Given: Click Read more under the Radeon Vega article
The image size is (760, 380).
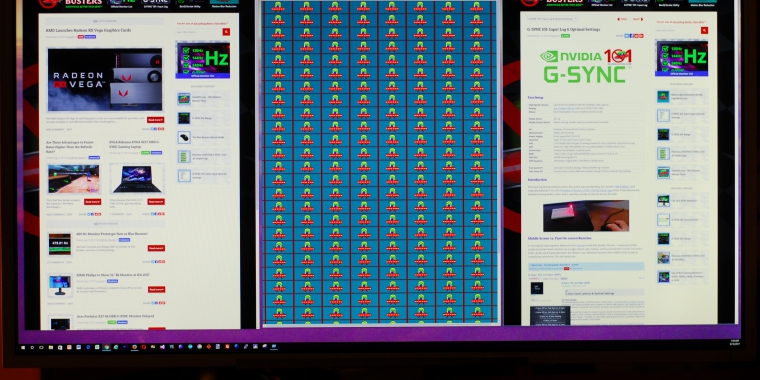Looking at the screenshot, I should pyautogui.click(x=156, y=120).
